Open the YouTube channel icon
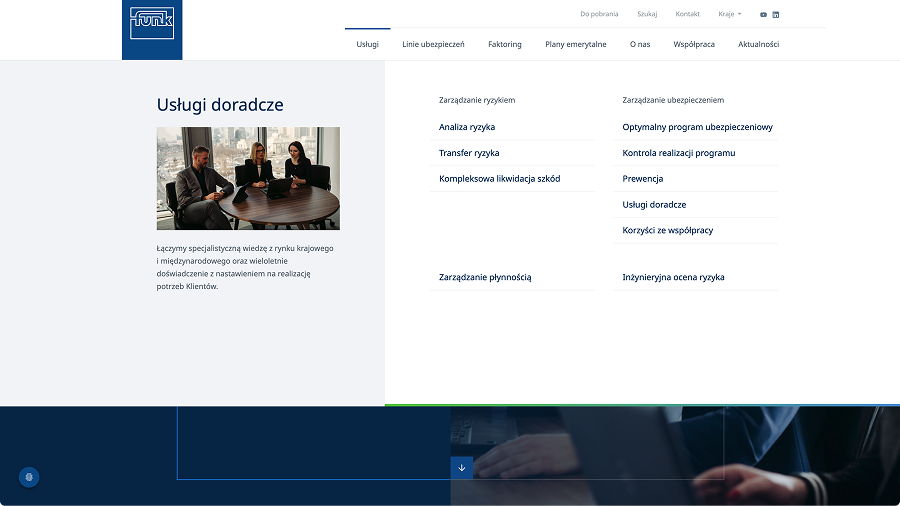Image resolution: width=900 pixels, height=506 pixels. coord(763,14)
